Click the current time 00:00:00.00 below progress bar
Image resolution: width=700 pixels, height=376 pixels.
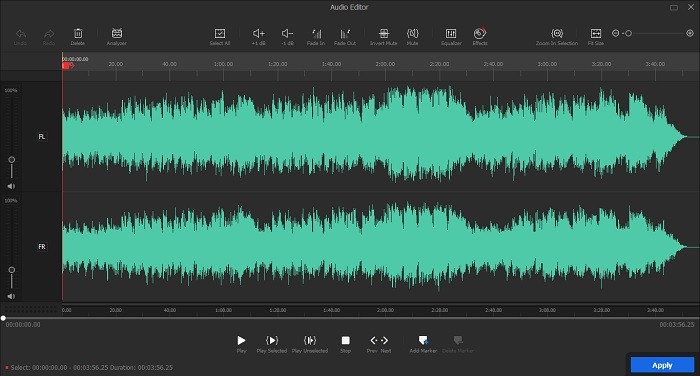(x=23, y=325)
